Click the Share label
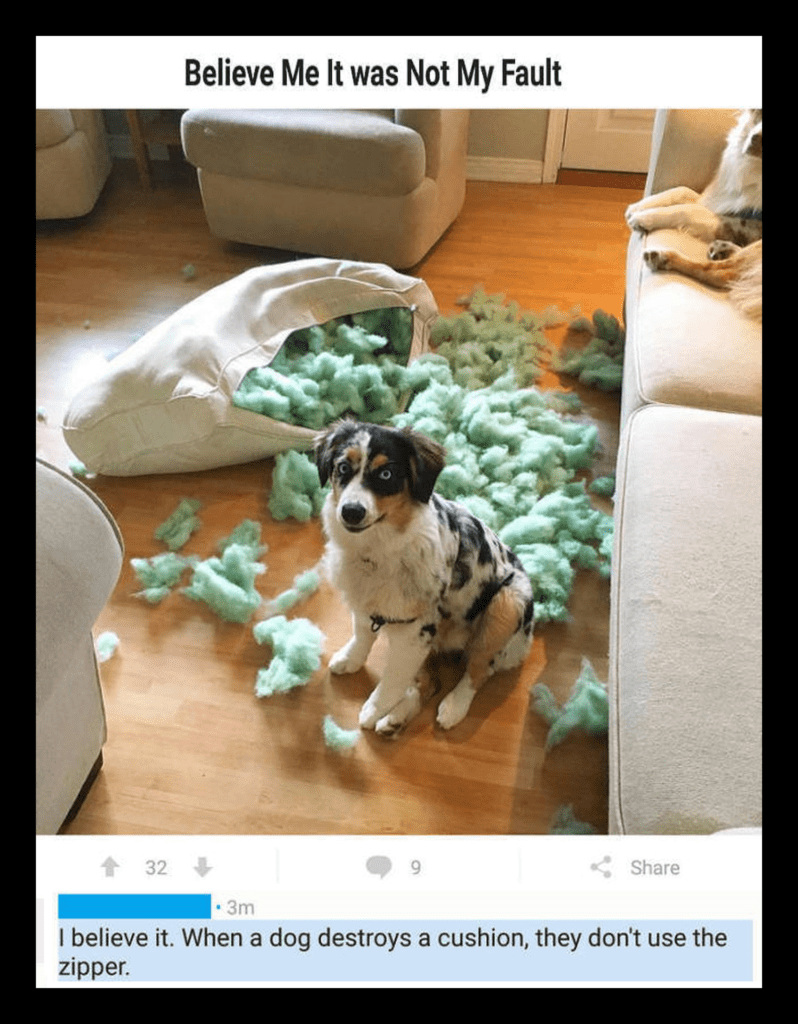Screen dimensions: 798x1024 (x=654, y=867)
